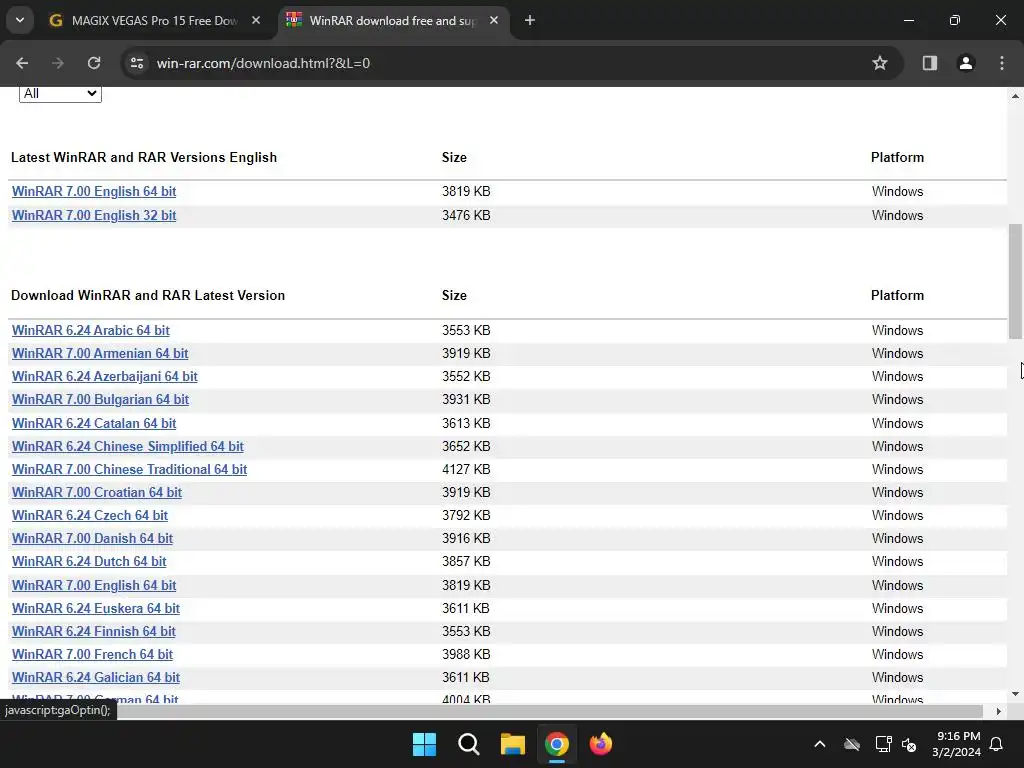Switch to MAGIX VEGAS Pro 15 tab
Viewport: 1024px width, 768px height.
pos(154,21)
